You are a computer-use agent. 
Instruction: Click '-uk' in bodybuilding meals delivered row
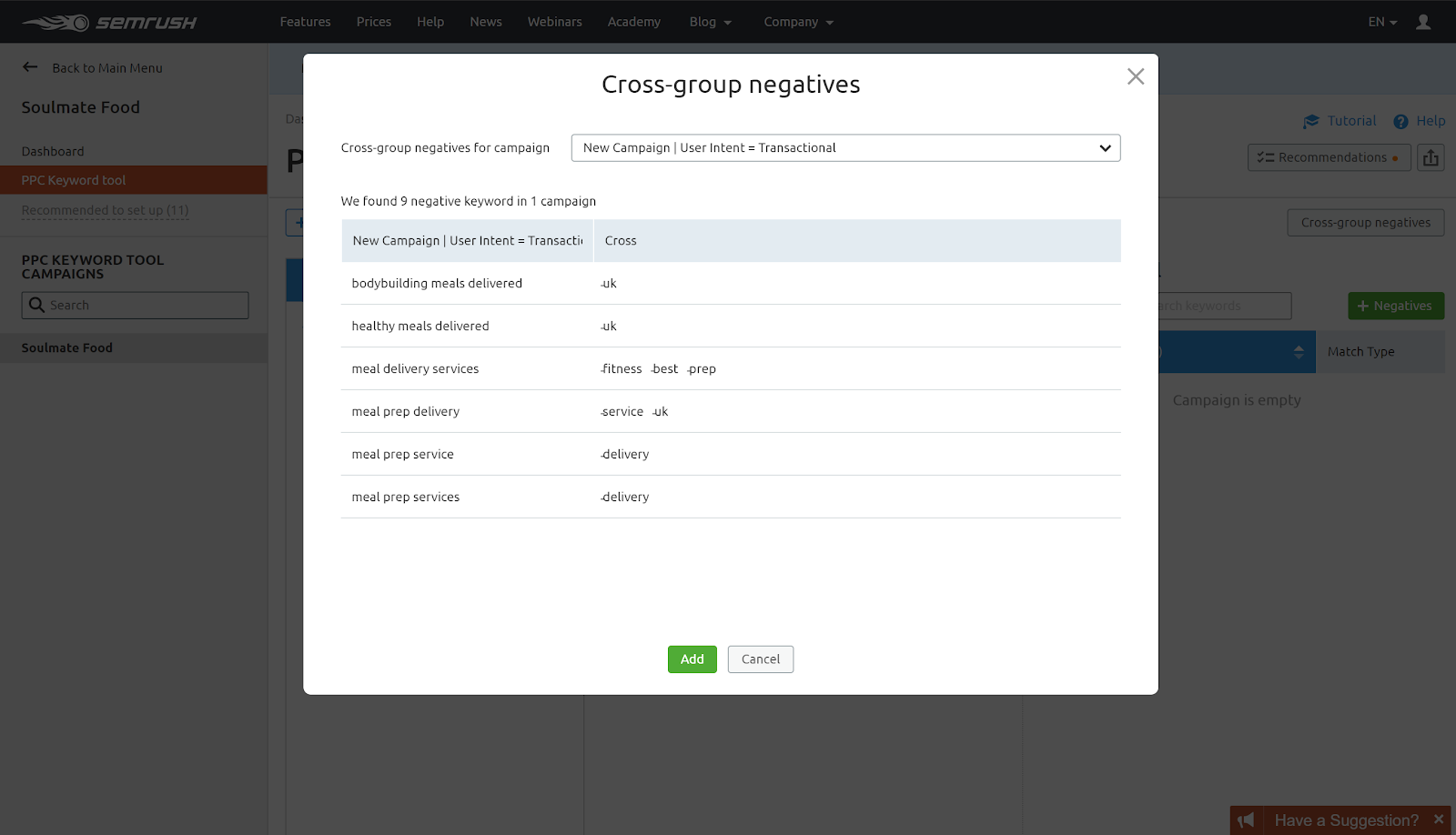pos(609,284)
